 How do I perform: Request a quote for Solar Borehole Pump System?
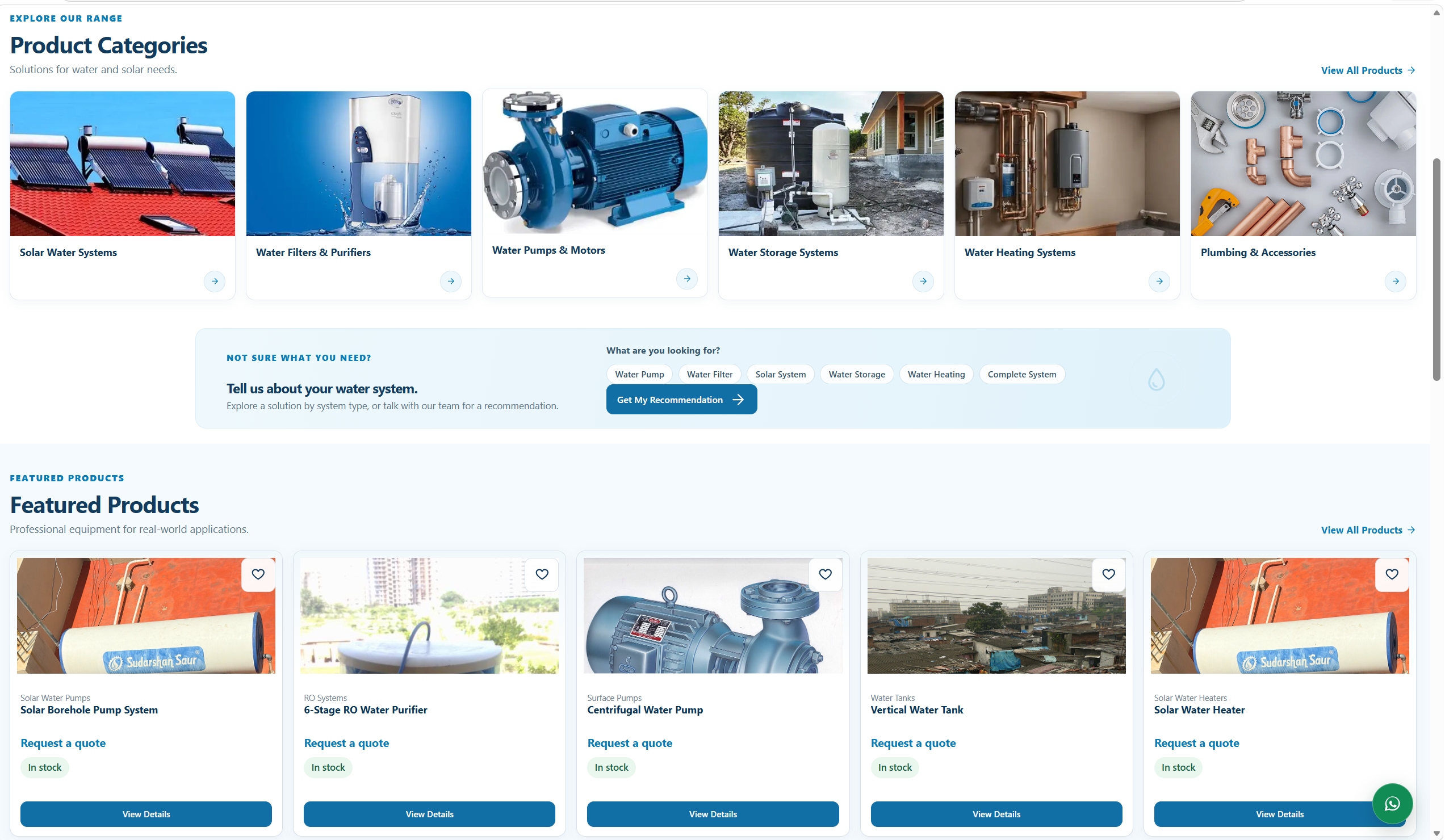[x=63, y=743]
